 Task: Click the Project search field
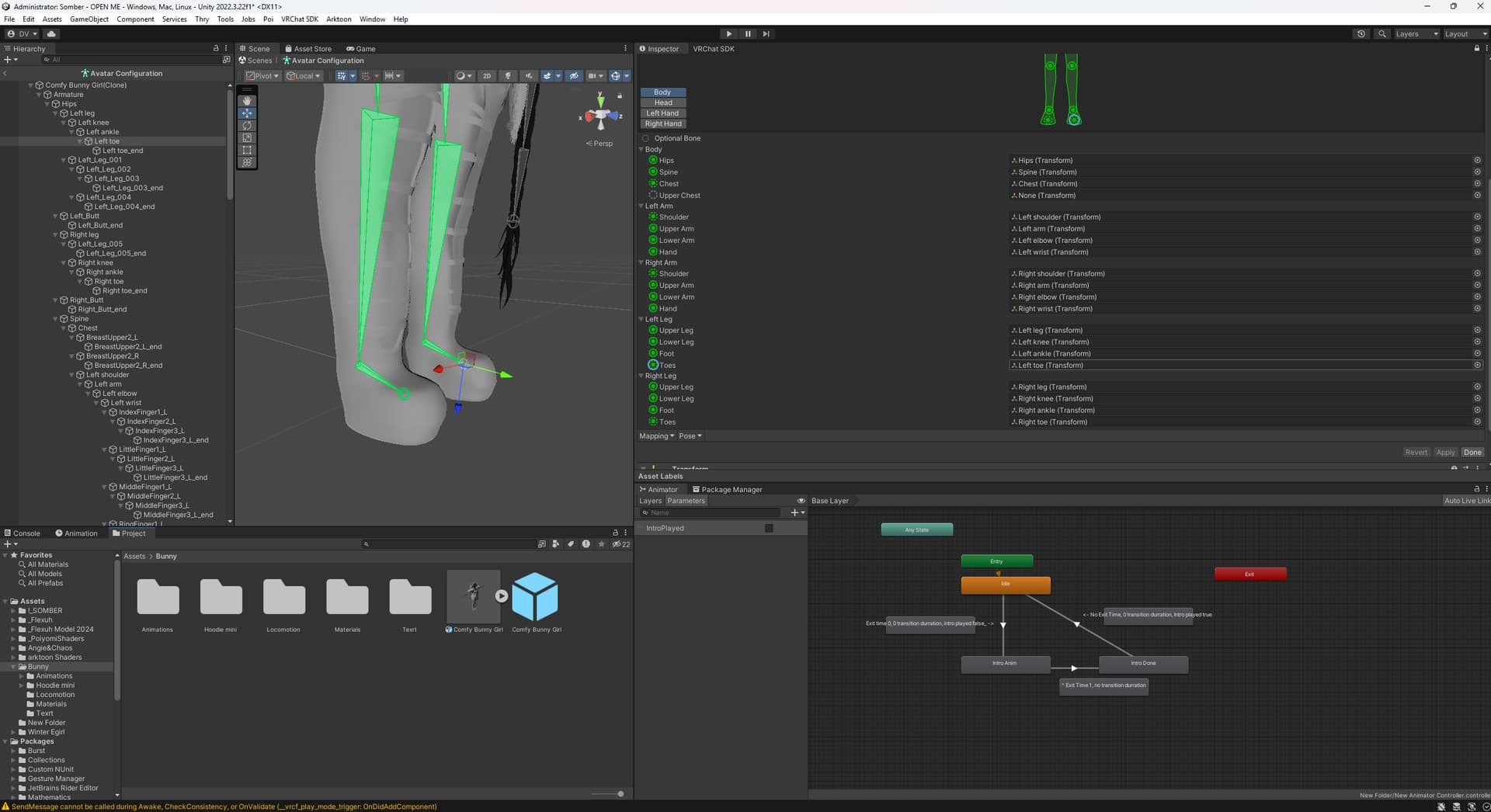coord(449,544)
